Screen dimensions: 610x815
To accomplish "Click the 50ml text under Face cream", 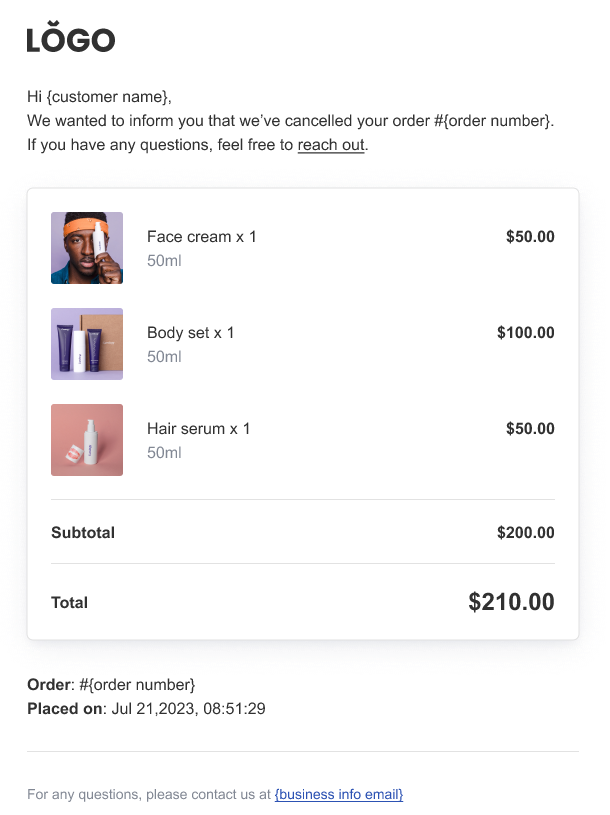I will pyautogui.click(x=164, y=261).
